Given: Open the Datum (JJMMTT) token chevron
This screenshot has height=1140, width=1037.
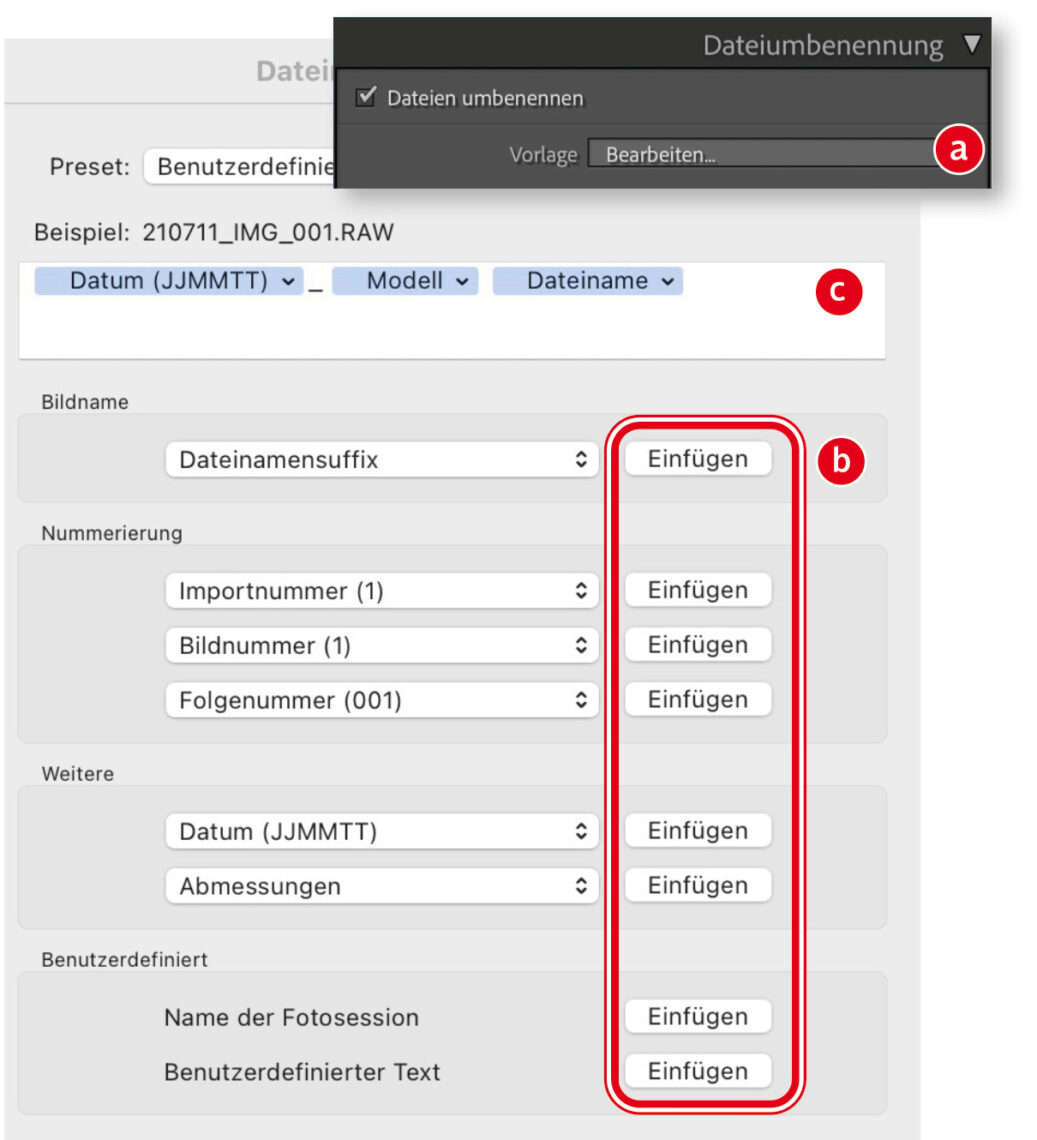Looking at the screenshot, I should pyautogui.click(x=288, y=282).
